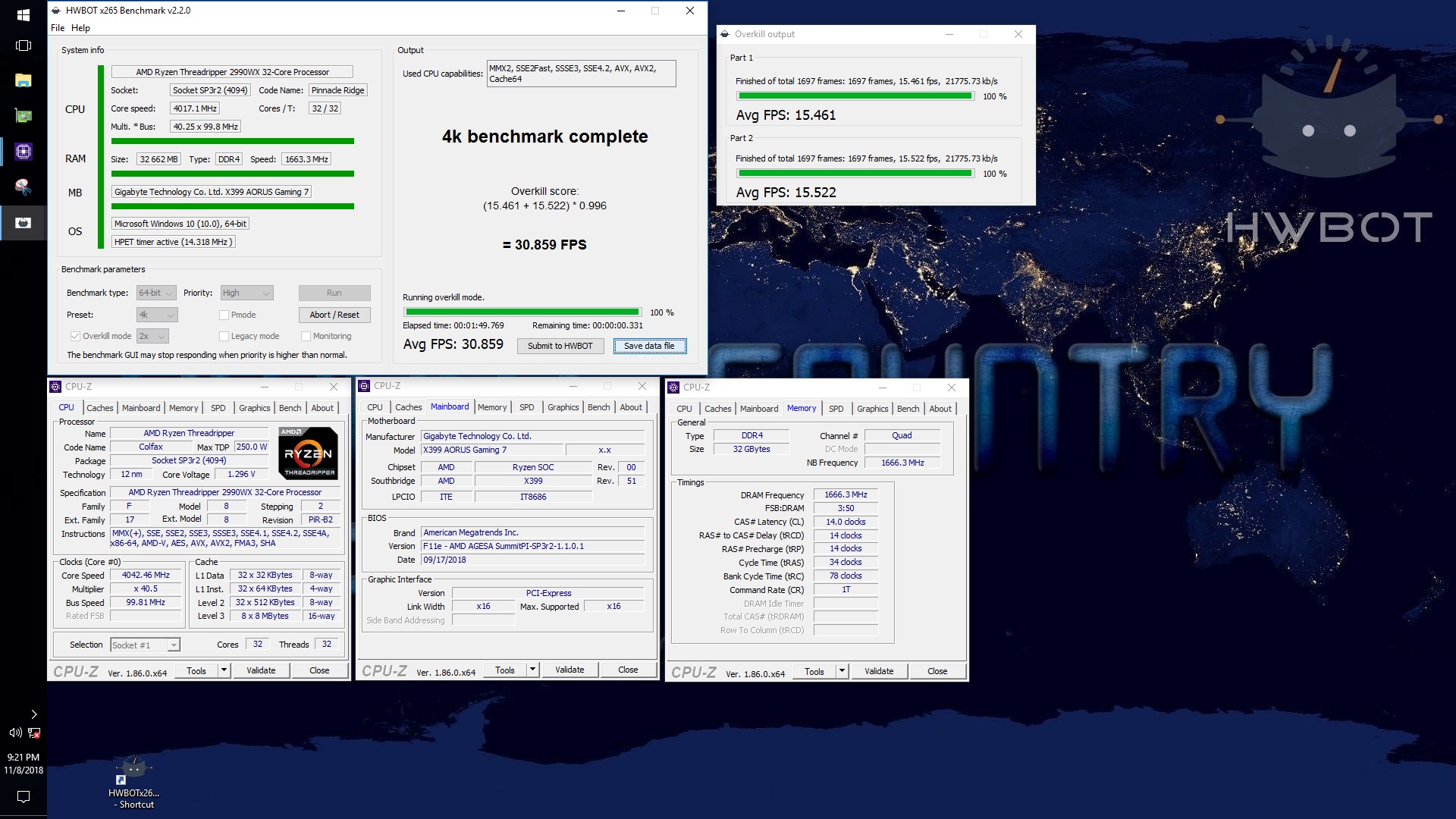Click the Run button
The width and height of the screenshot is (1456, 819).
pos(334,293)
